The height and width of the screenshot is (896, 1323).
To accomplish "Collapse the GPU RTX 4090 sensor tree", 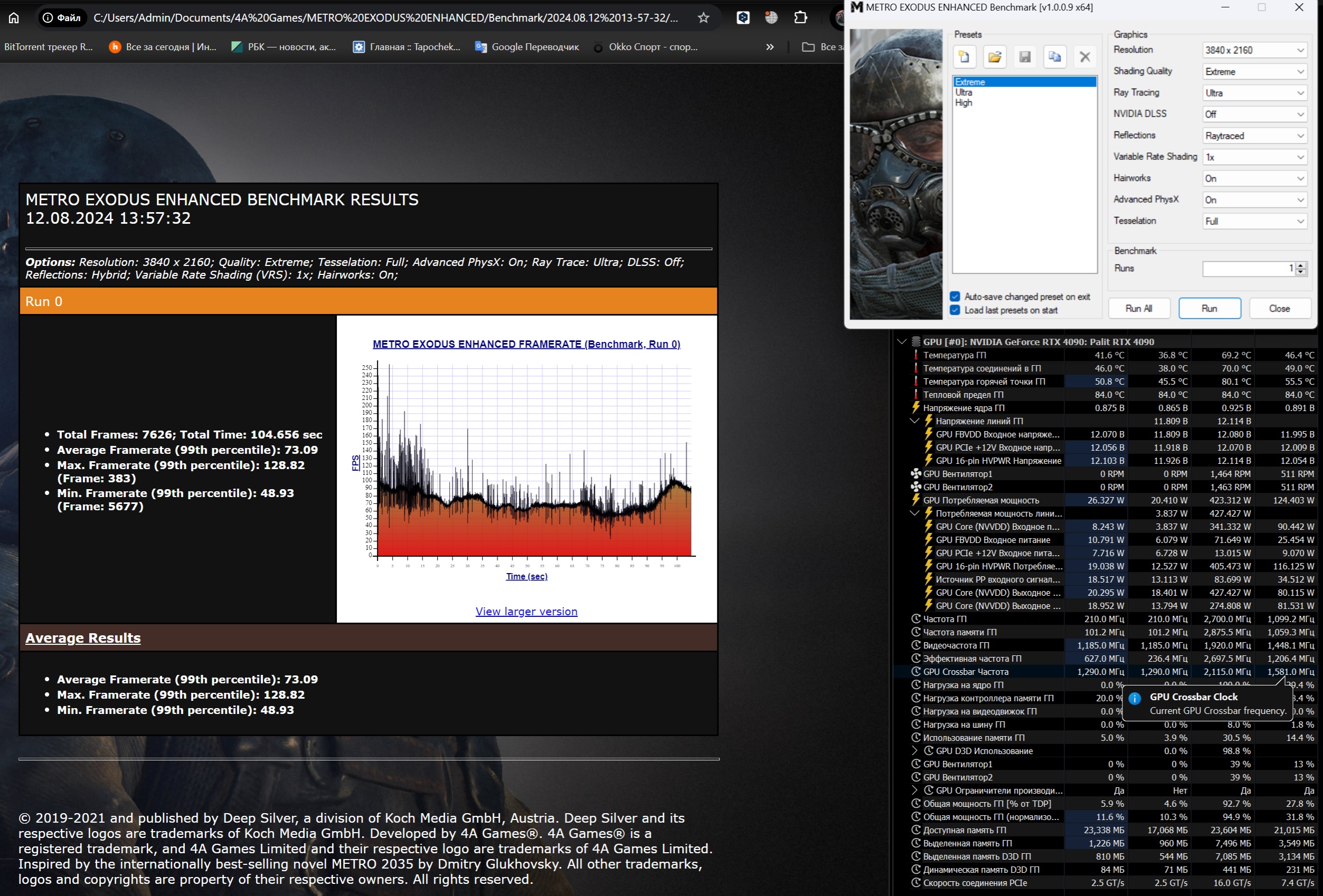I will click(x=901, y=342).
